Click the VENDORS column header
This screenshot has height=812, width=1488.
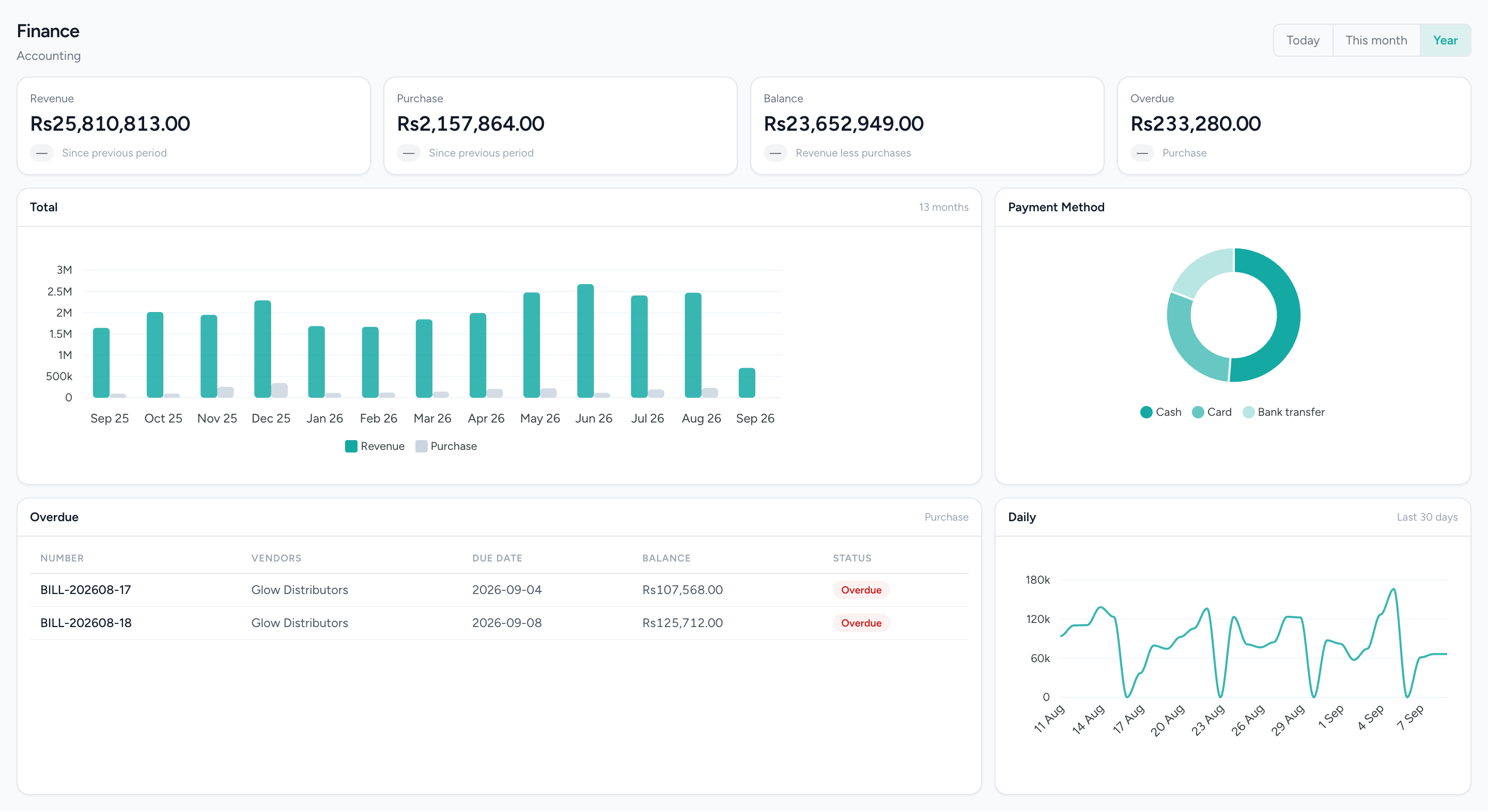[x=276, y=558]
